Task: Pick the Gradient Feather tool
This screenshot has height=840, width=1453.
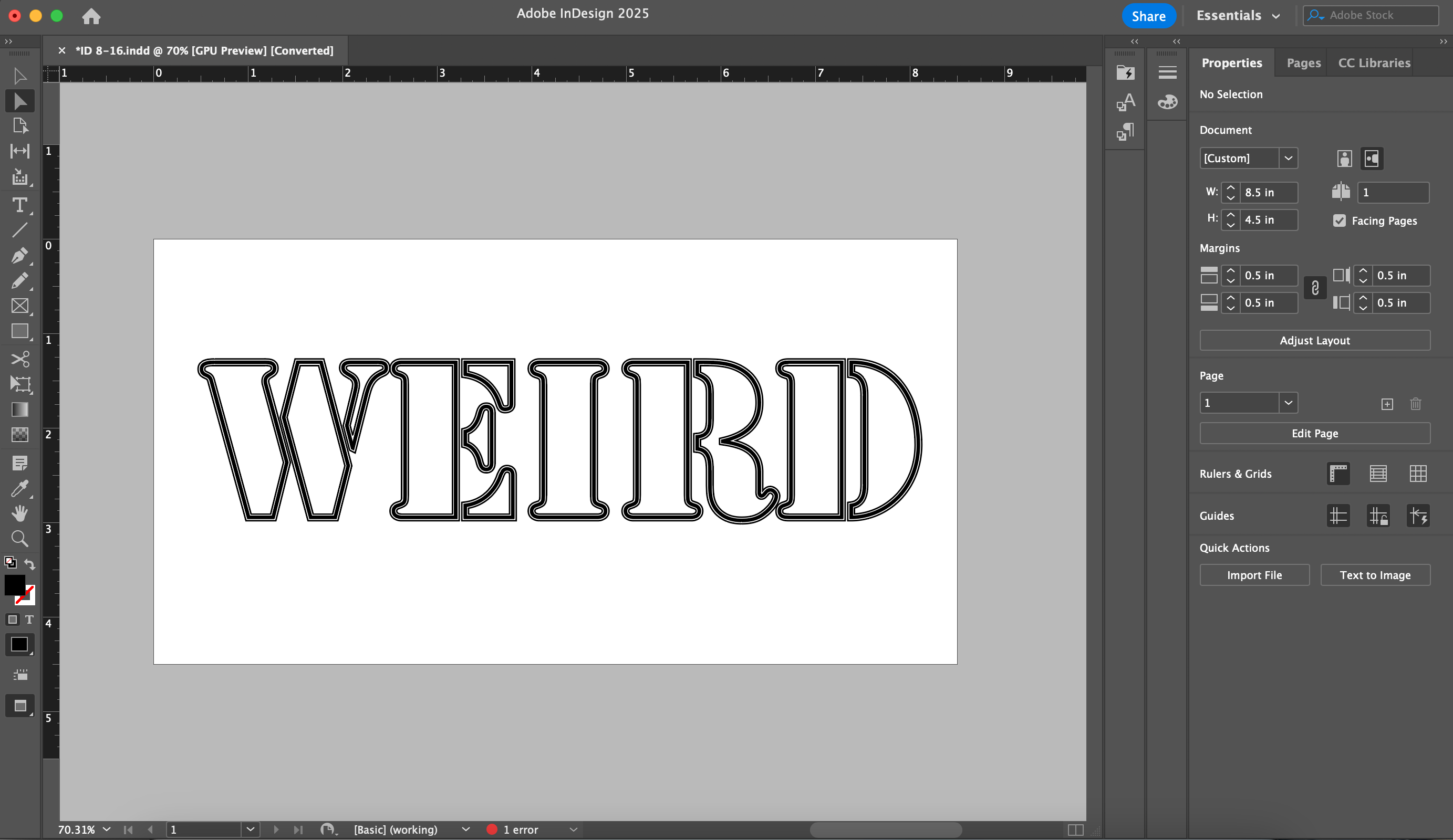Action: (x=19, y=435)
